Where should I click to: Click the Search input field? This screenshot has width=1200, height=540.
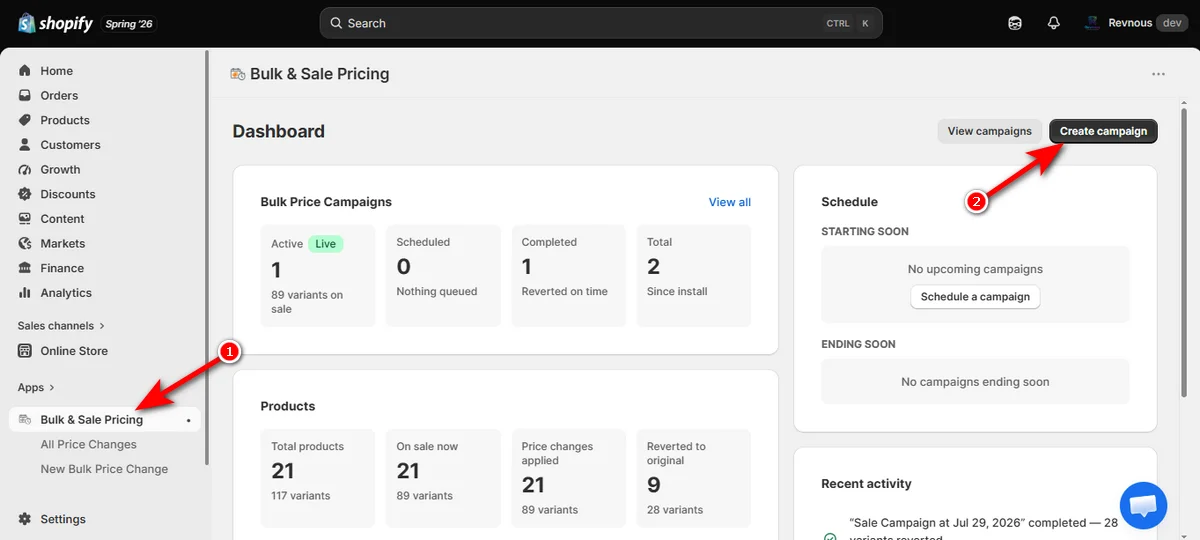[601, 23]
